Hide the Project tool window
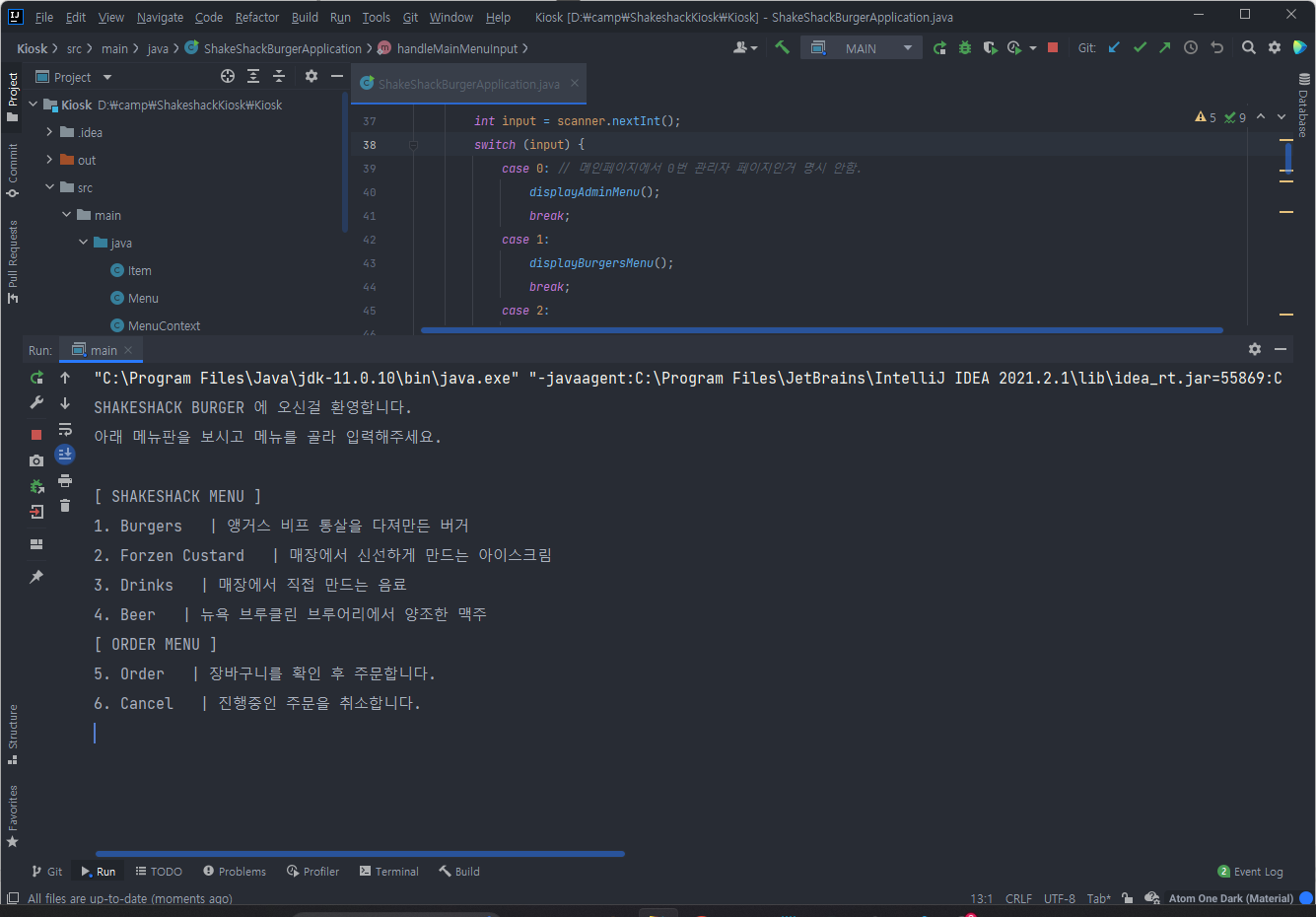Screen dimensions: 1316x917 337,76
